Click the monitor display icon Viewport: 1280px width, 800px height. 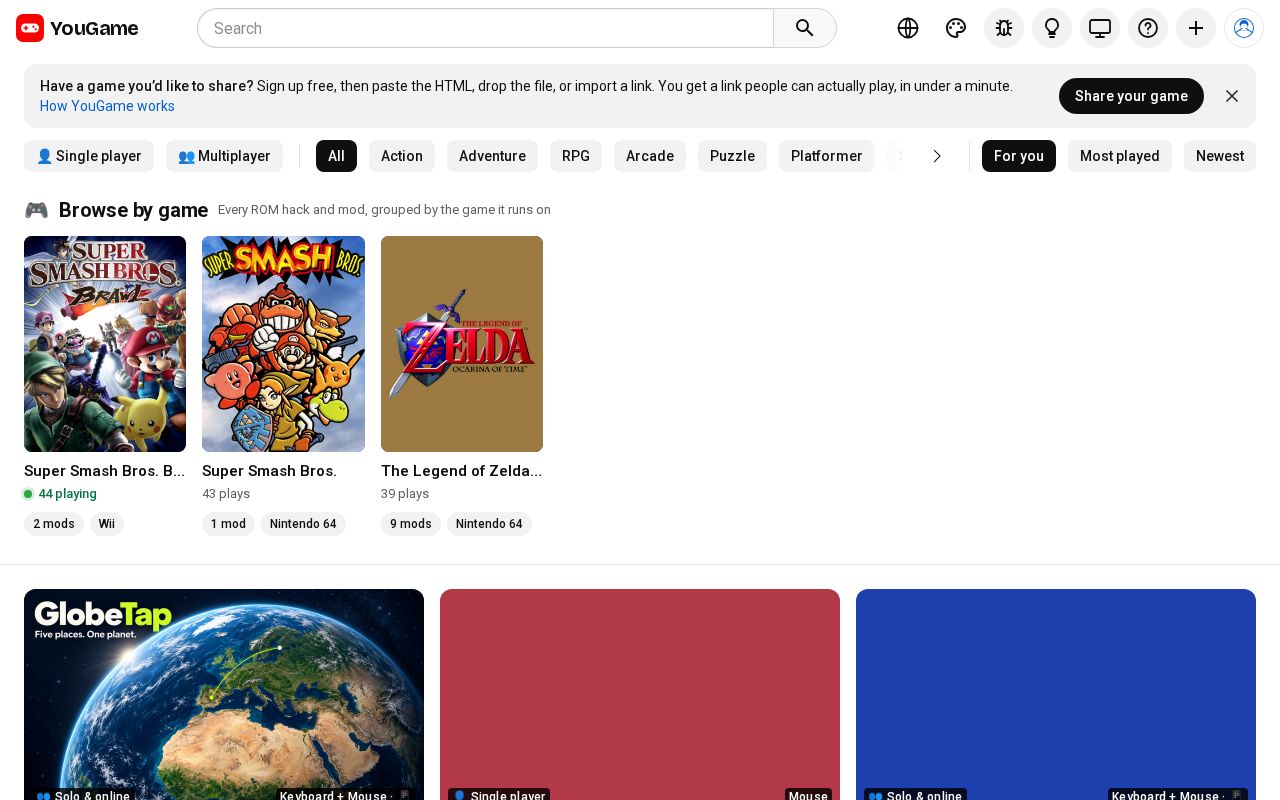point(1100,28)
